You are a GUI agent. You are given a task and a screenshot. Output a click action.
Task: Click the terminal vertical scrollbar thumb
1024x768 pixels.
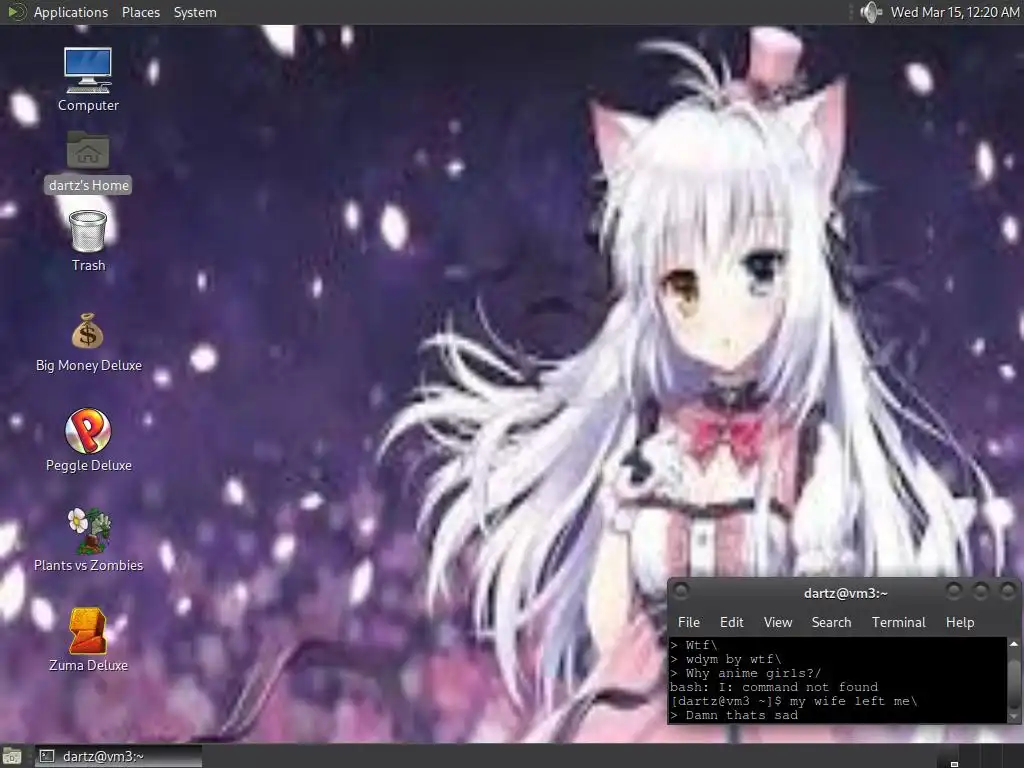[1014, 683]
